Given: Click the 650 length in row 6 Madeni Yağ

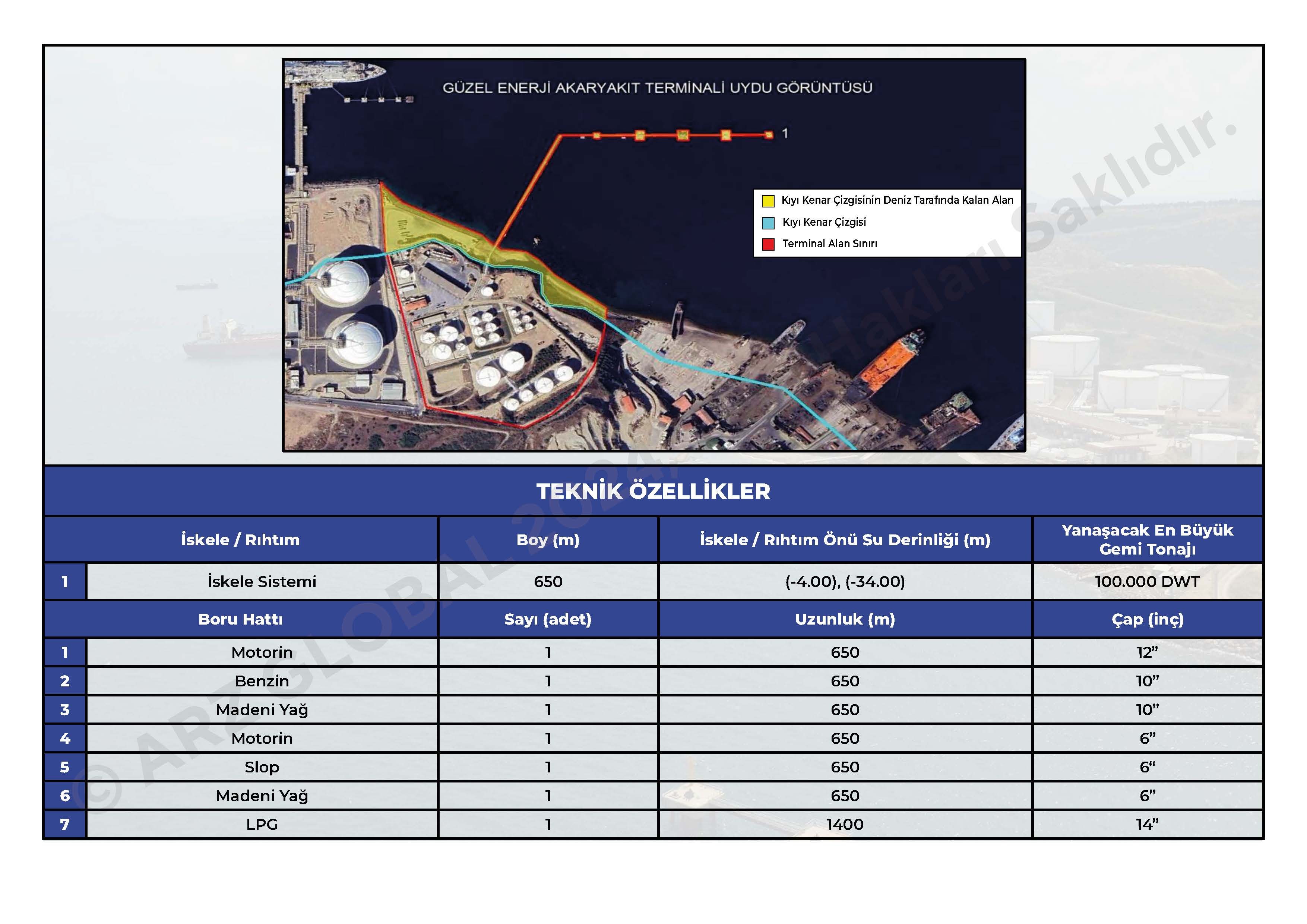Looking at the screenshot, I should tap(845, 796).
